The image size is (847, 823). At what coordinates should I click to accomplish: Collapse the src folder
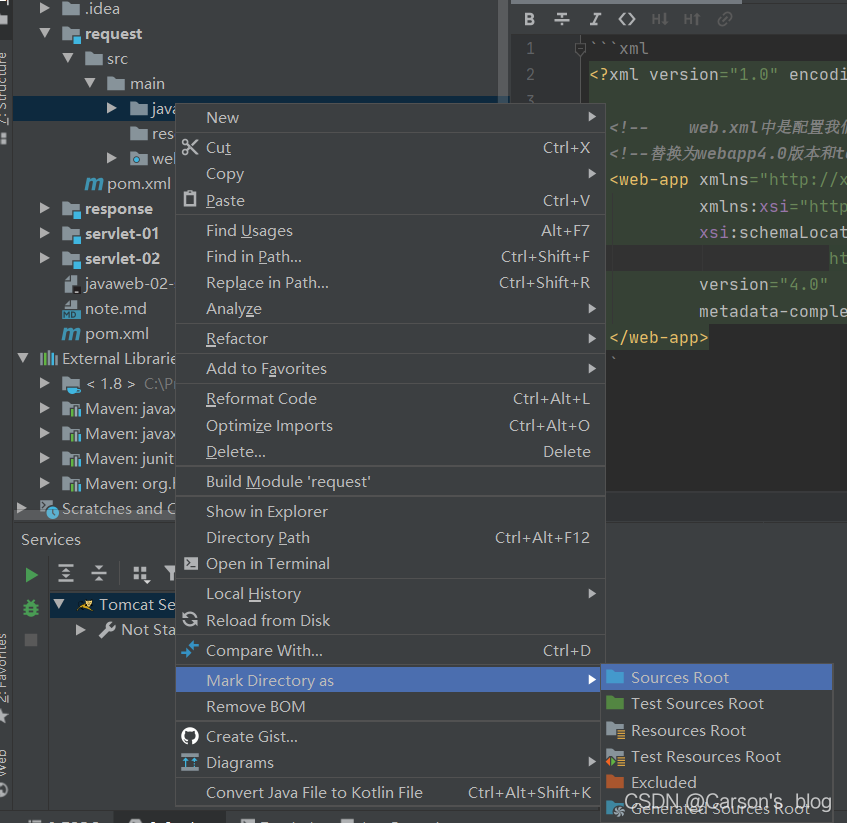(68, 58)
